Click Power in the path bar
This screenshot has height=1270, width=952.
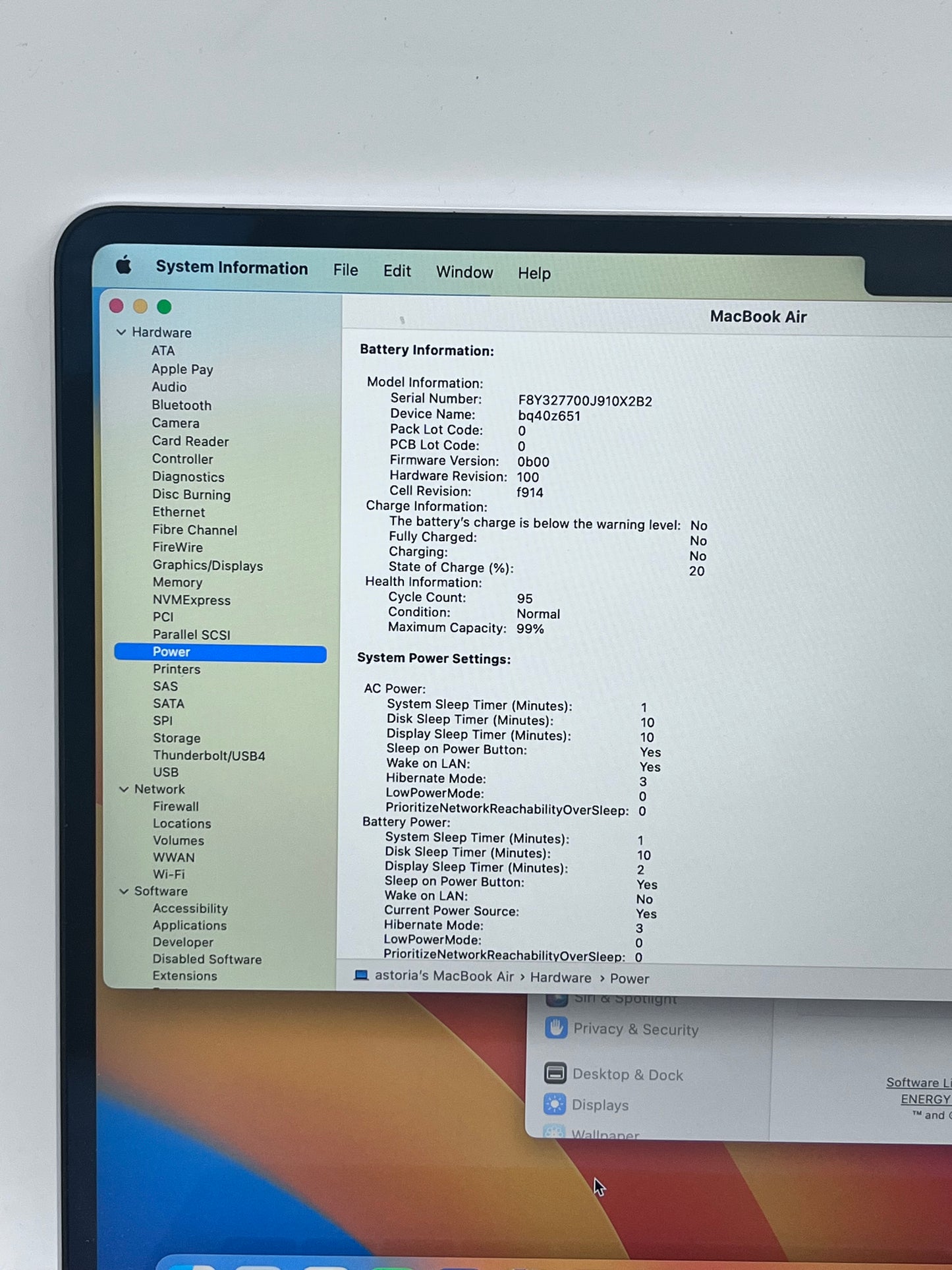point(629,979)
